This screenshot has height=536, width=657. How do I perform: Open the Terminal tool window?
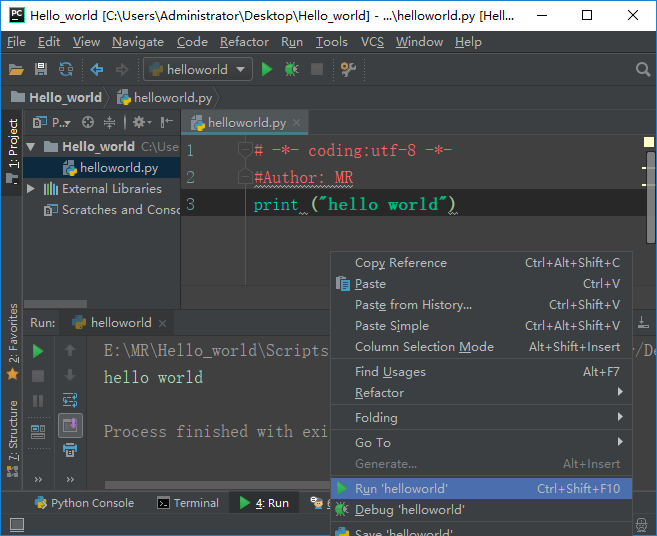click(x=188, y=503)
